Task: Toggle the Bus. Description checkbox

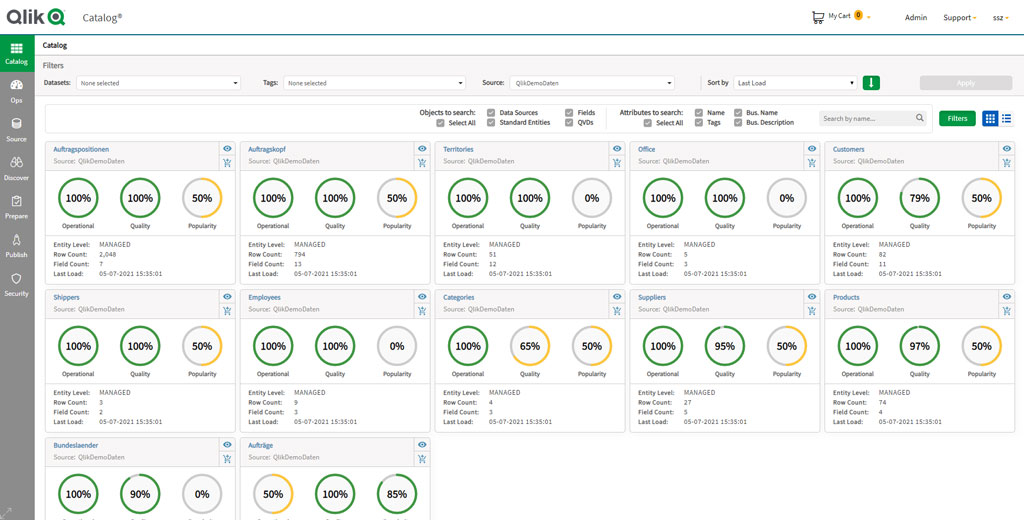Action: click(x=738, y=122)
